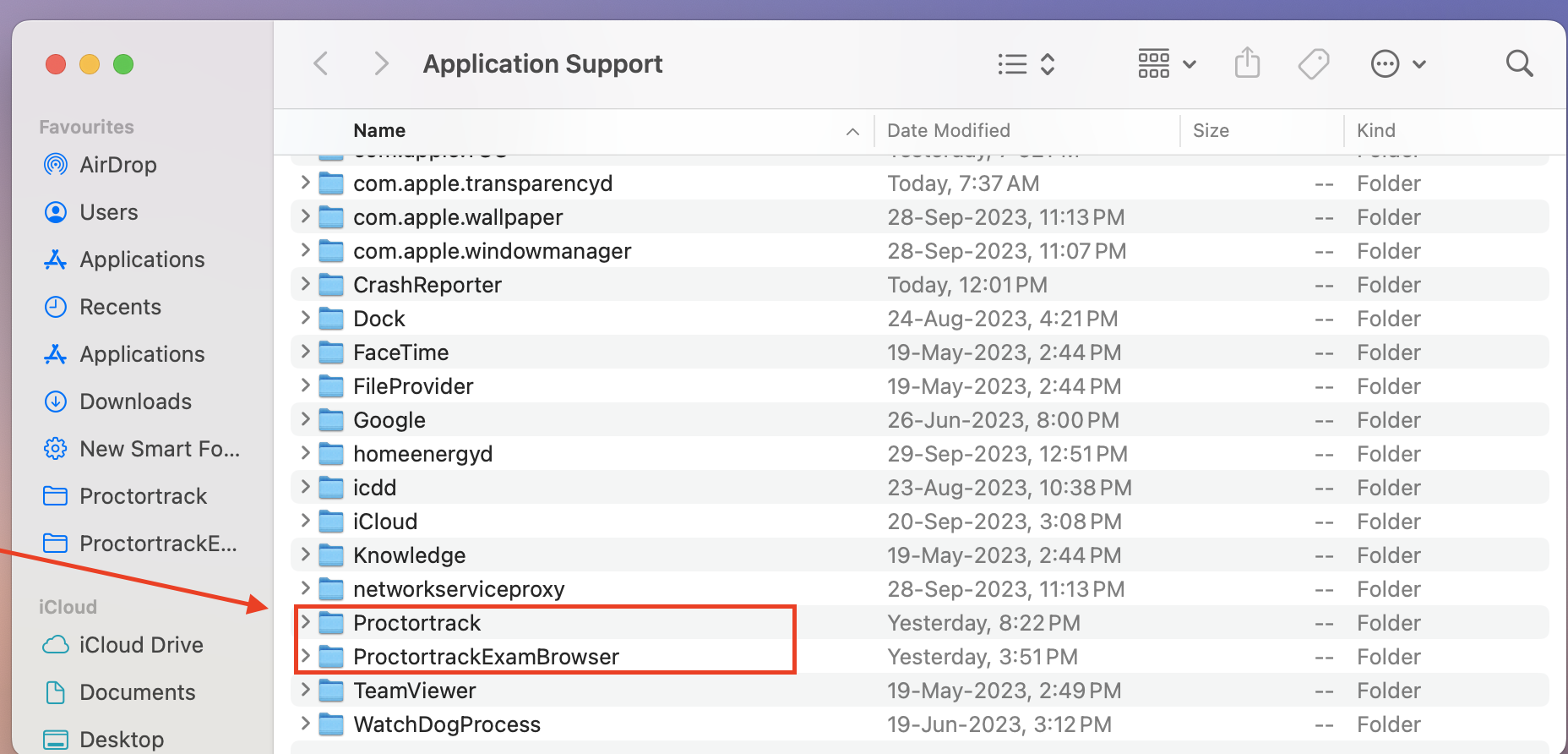This screenshot has height=754, width=1568.
Task: Click the Search magnifier icon
Action: point(1519,63)
